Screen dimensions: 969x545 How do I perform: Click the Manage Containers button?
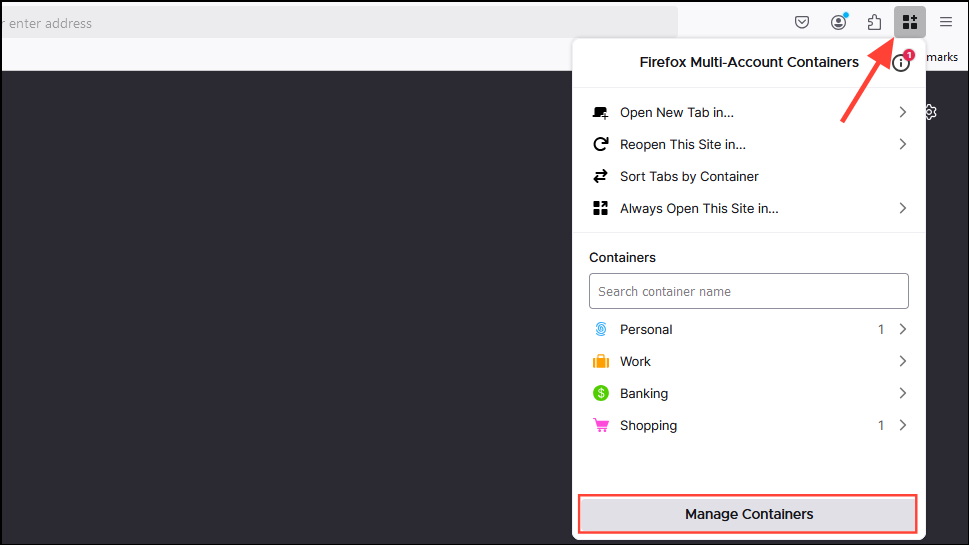click(x=748, y=514)
